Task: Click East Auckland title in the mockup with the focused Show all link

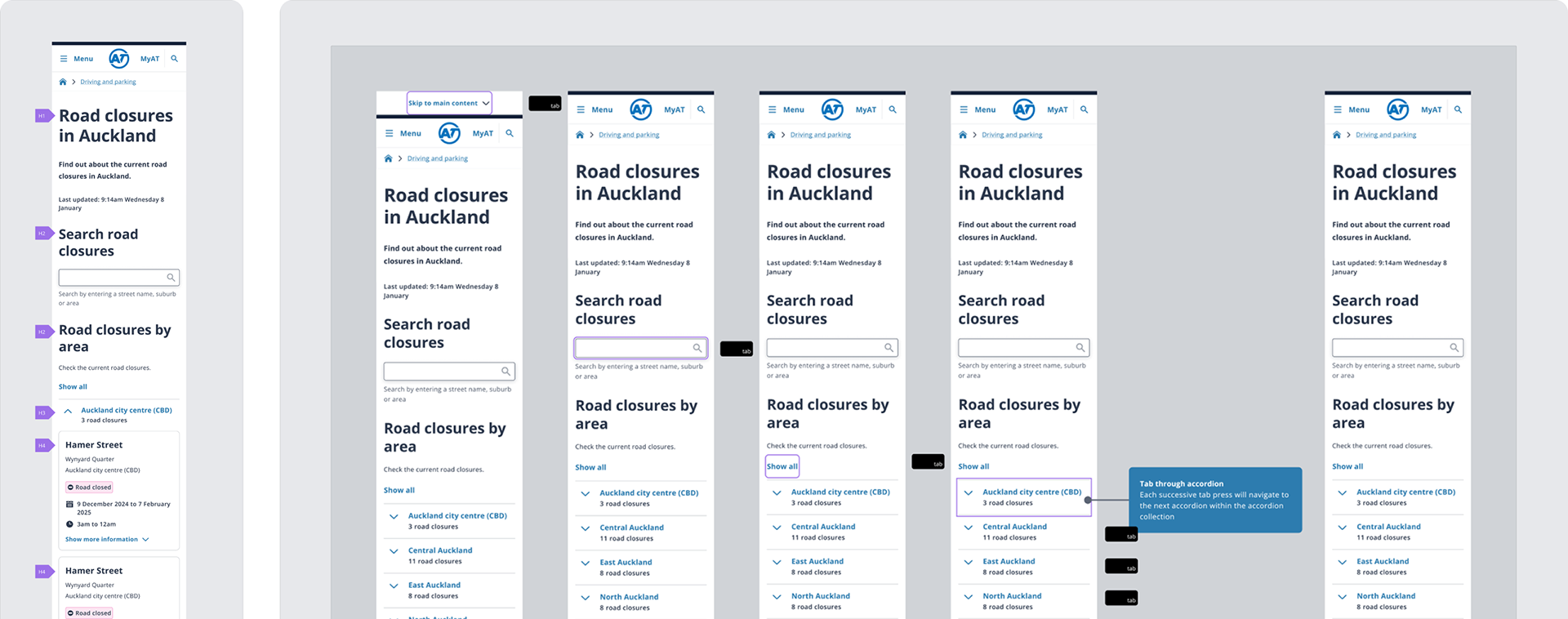Action: pyautogui.click(x=817, y=562)
